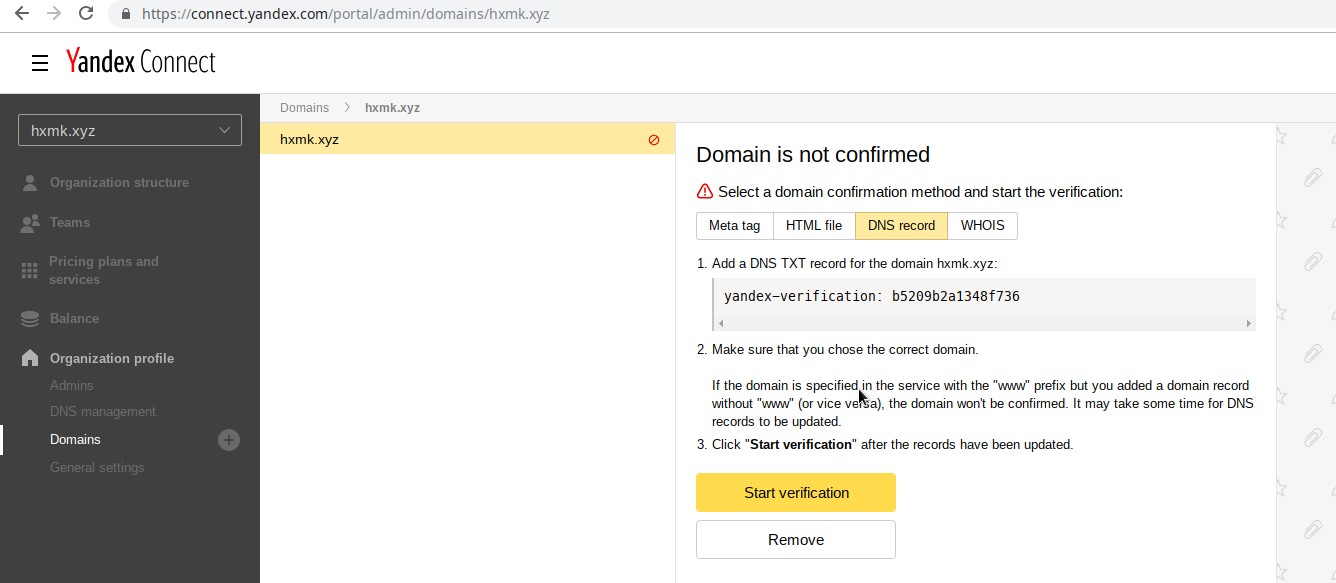Image resolution: width=1336 pixels, height=583 pixels.
Task: Select the Teams icon in the sidebar
Action: 29,222
